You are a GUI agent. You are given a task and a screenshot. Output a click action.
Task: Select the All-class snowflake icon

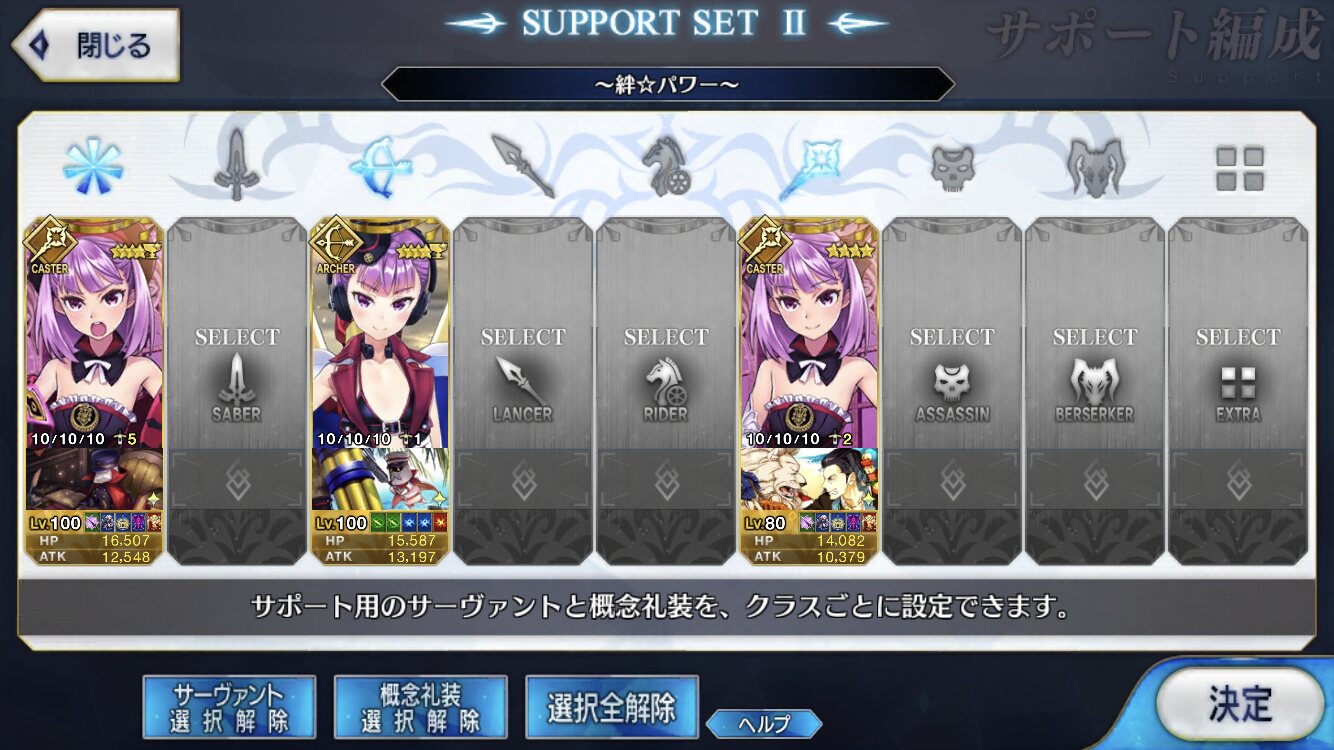pyautogui.click(x=93, y=167)
